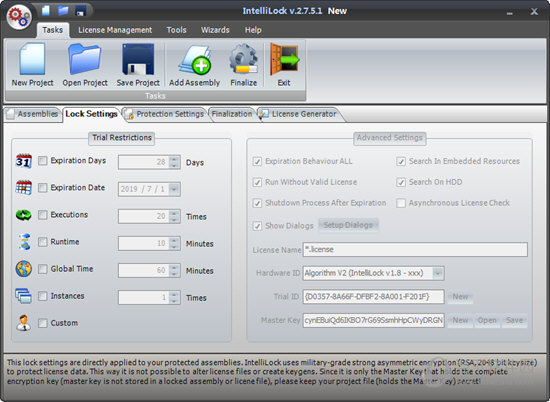The height and width of the screenshot is (402, 550).
Task: Toggle Asynchronous License Check checkbox
Action: pos(401,203)
